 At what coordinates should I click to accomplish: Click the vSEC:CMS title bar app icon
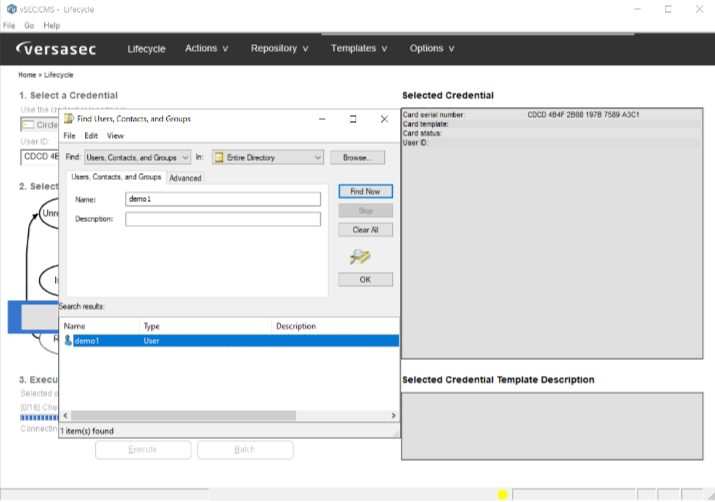pyautogui.click(x=11, y=9)
